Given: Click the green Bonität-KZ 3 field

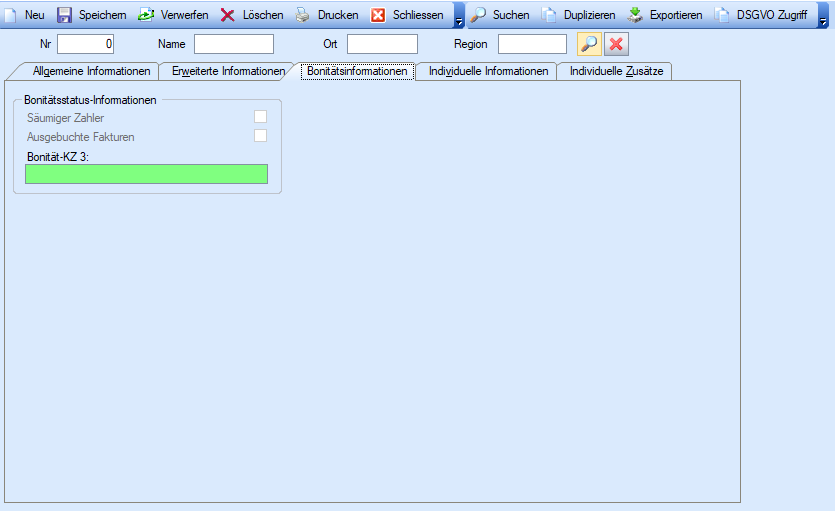Looking at the screenshot, I should 146,174.
